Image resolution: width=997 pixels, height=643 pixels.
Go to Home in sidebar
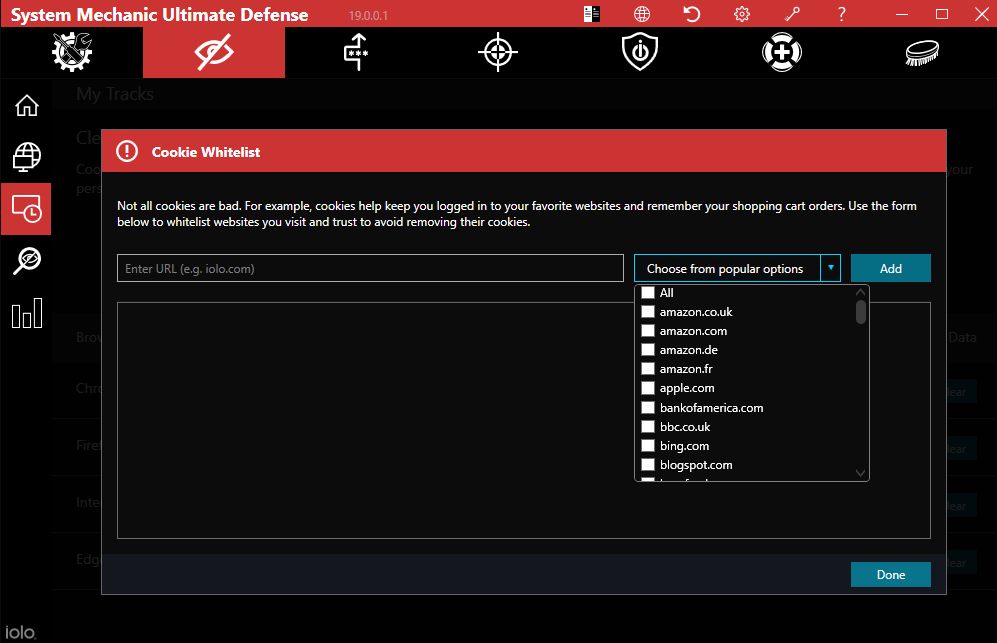[27, 106]
